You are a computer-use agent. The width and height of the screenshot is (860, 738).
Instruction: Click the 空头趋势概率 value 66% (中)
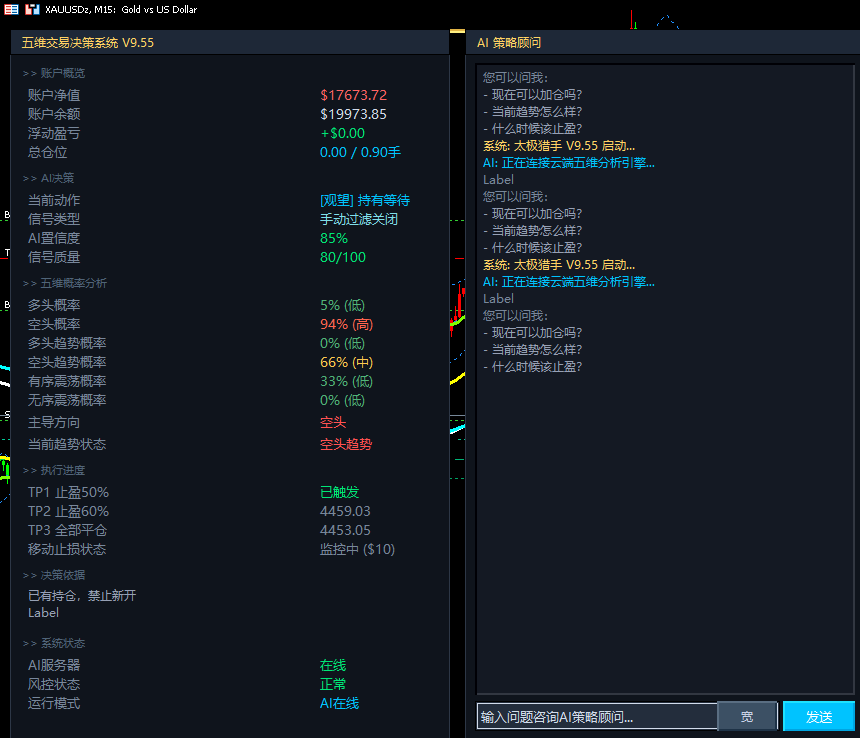point(346,362)
